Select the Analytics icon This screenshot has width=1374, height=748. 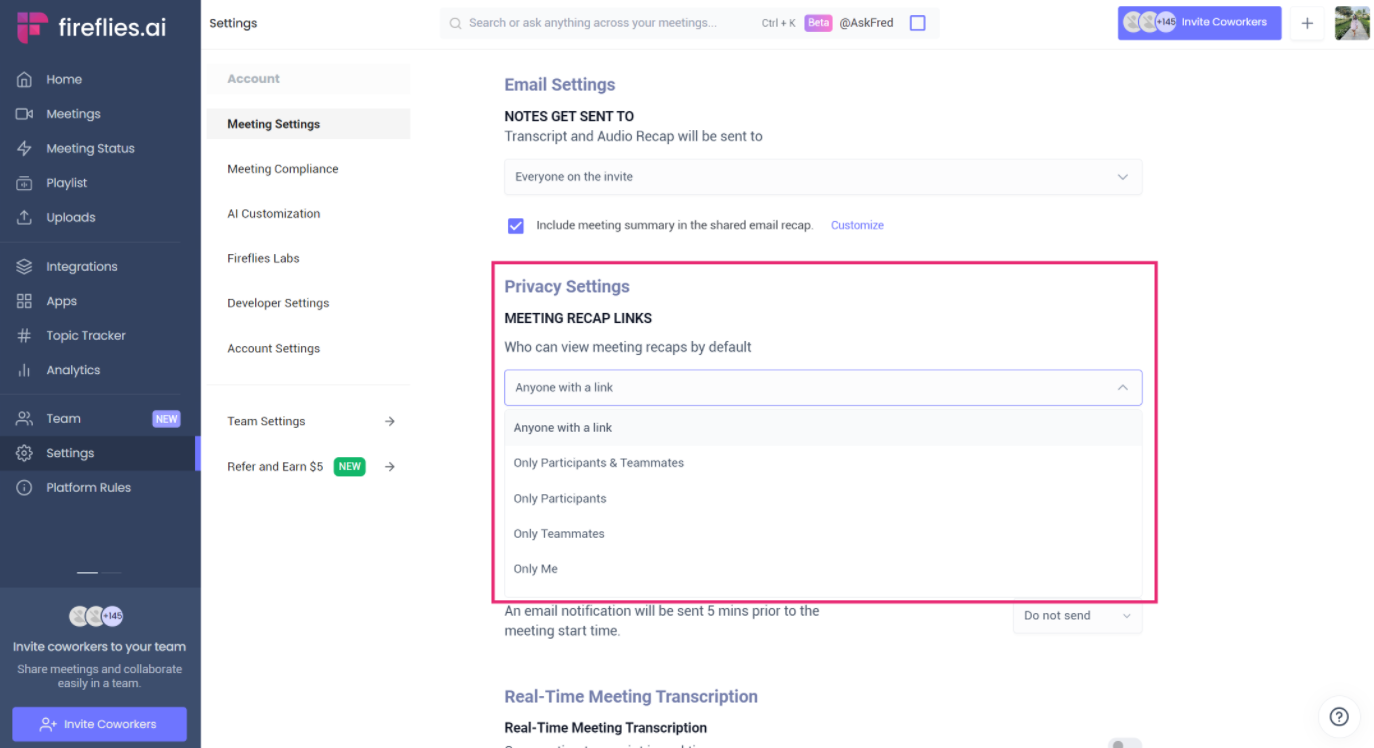75,369
